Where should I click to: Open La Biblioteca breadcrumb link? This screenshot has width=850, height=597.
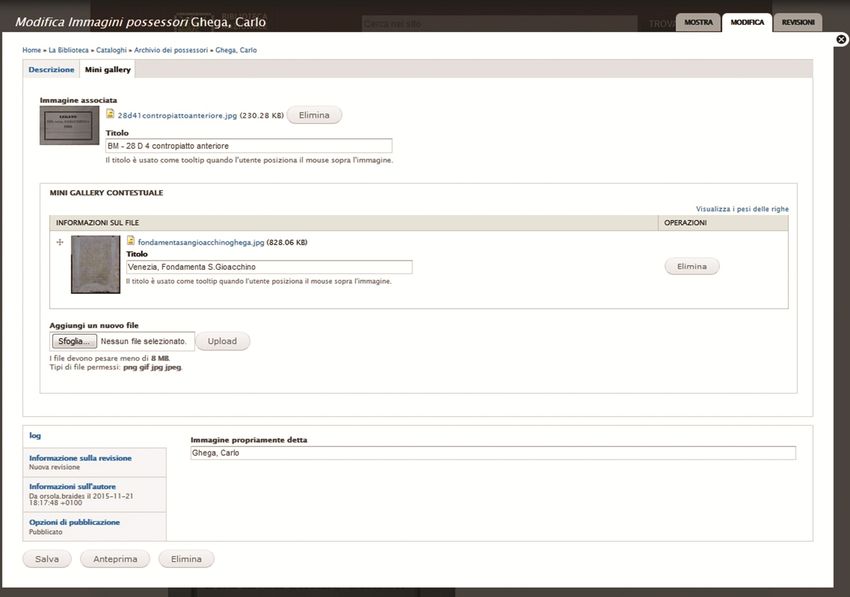68,50
